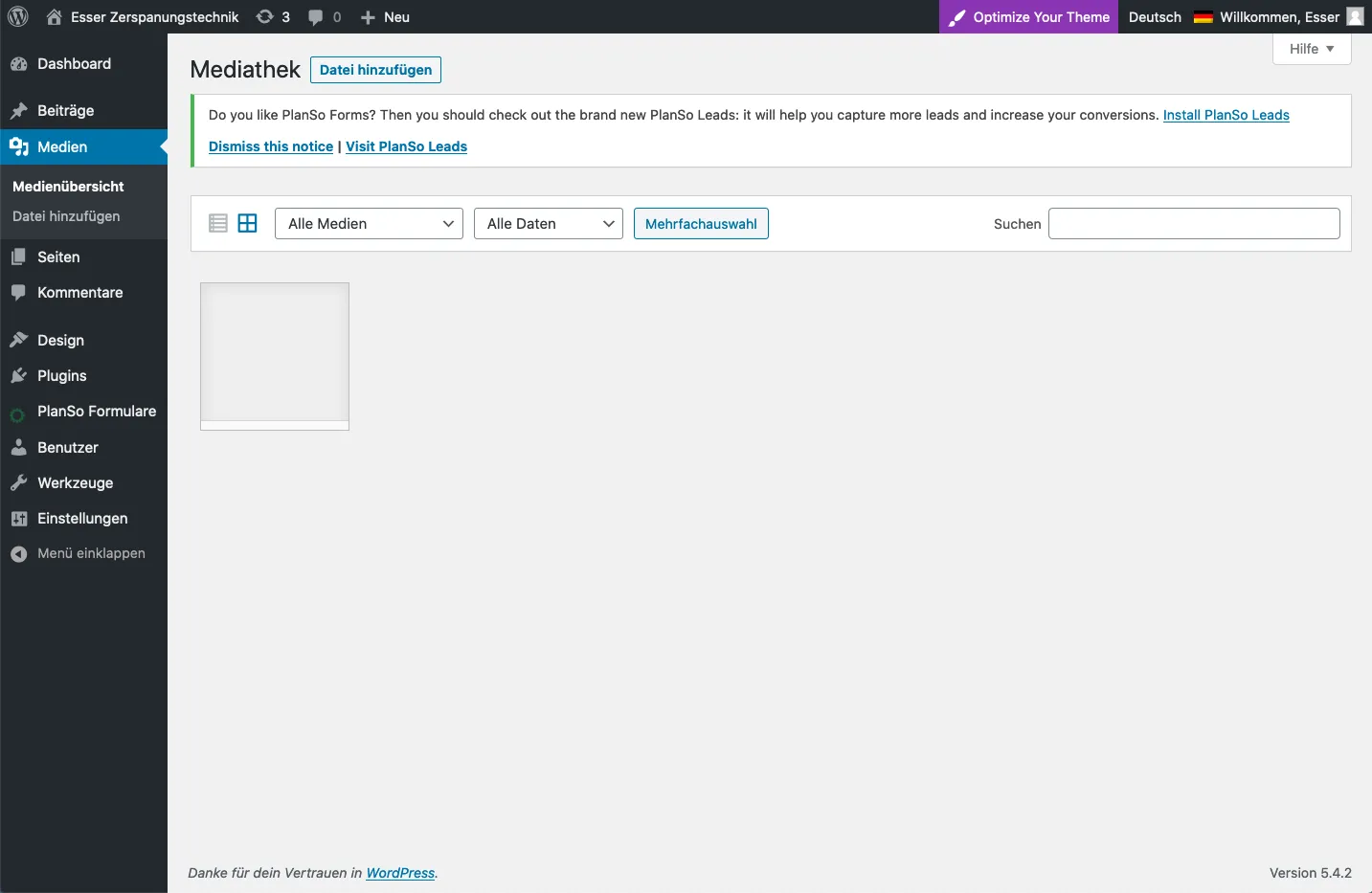The width and height of the screenshot is (1372, 893).
Task: Open the Design menu item
Action: tap(83, 340)
